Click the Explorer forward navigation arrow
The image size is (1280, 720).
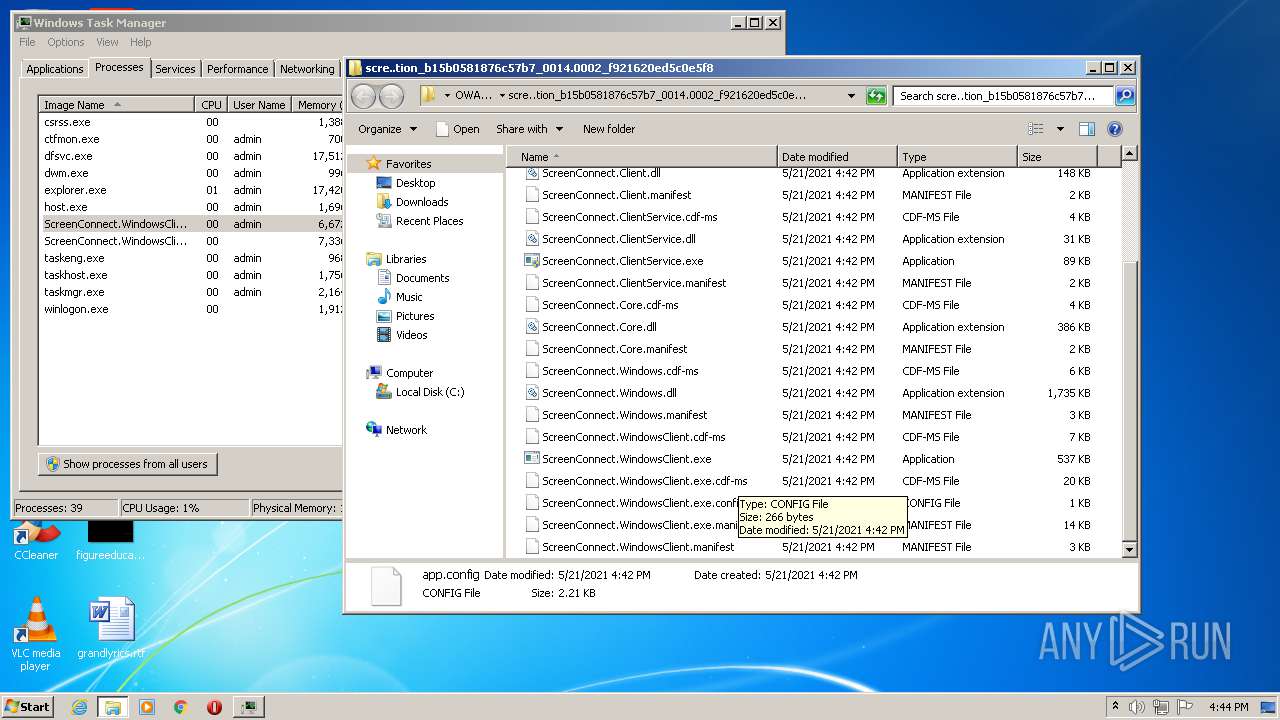tap(391, 96)
